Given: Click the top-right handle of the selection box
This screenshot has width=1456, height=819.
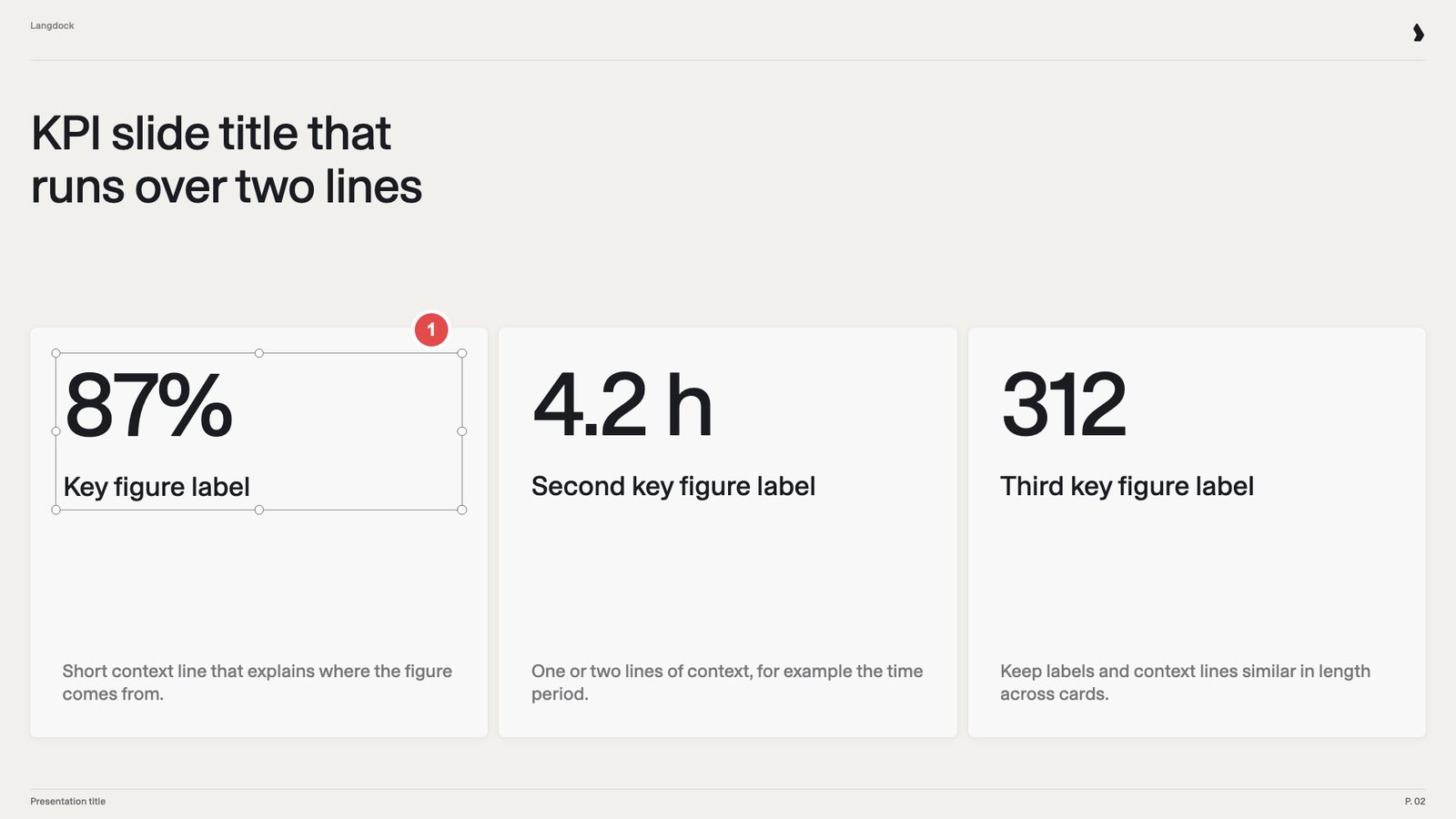Looking at the screenshot, I should (x=462, y=353).
